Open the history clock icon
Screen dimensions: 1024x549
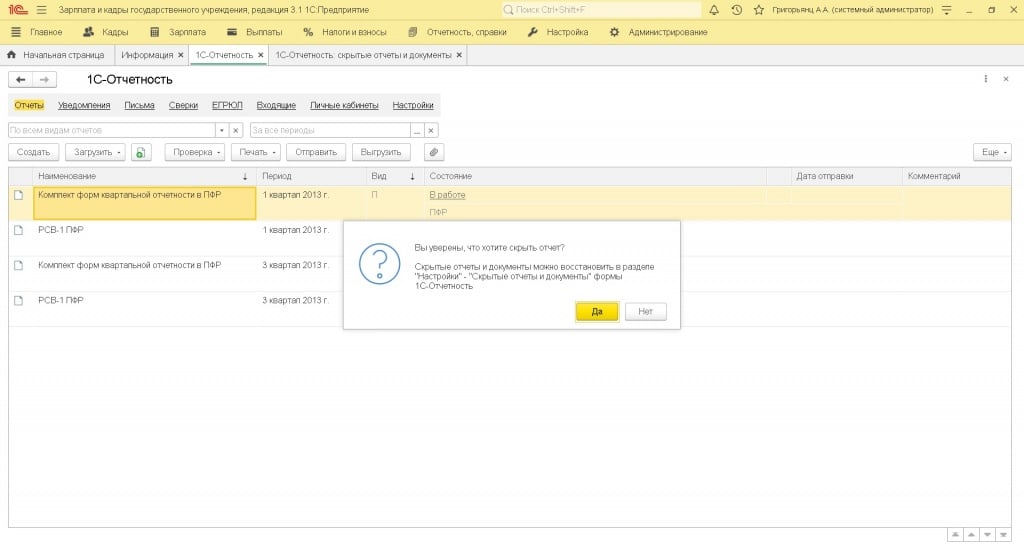[736, 10]
